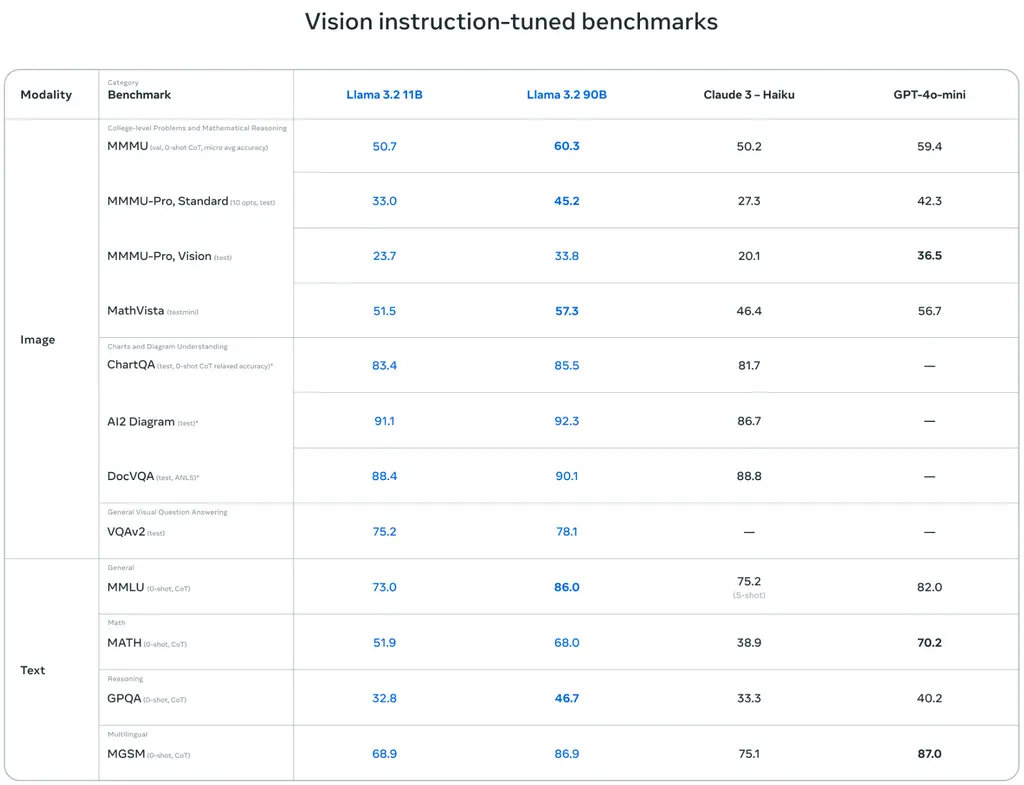Screen dimensions: 1024x785
Task: Click the MMMU-Pro Standard score "33.0"
Action: [x=385, y=201]
